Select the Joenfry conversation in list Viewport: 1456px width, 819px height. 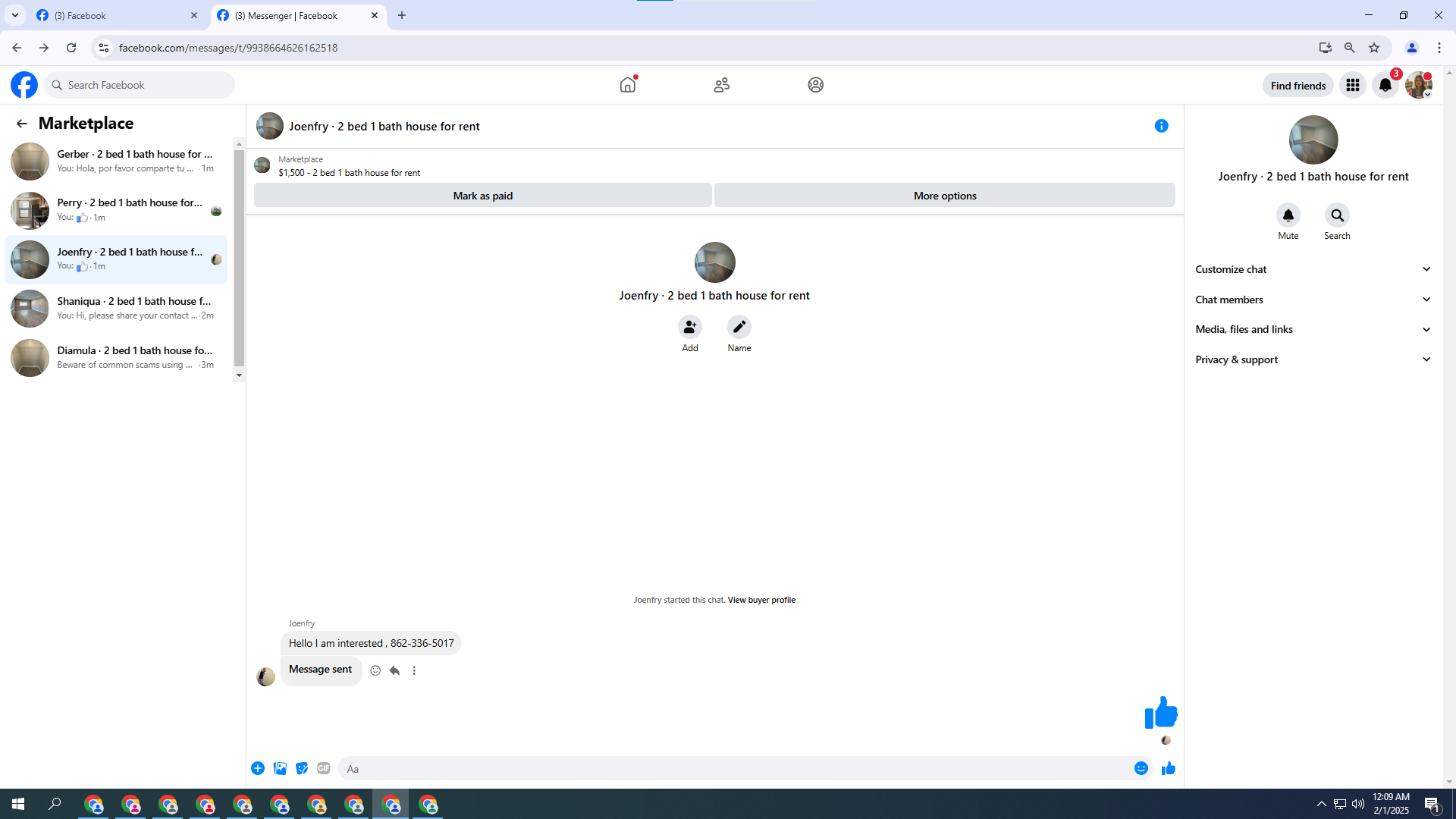coord(116,259)
